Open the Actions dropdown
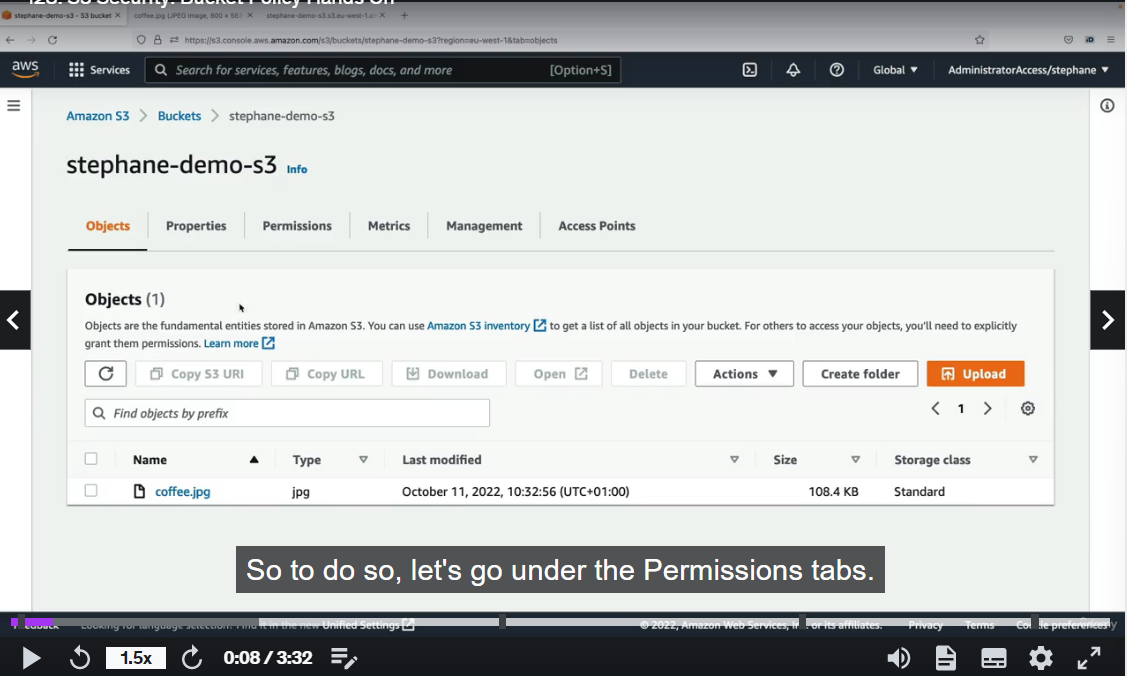1127x676 pixels. [744, 373]
